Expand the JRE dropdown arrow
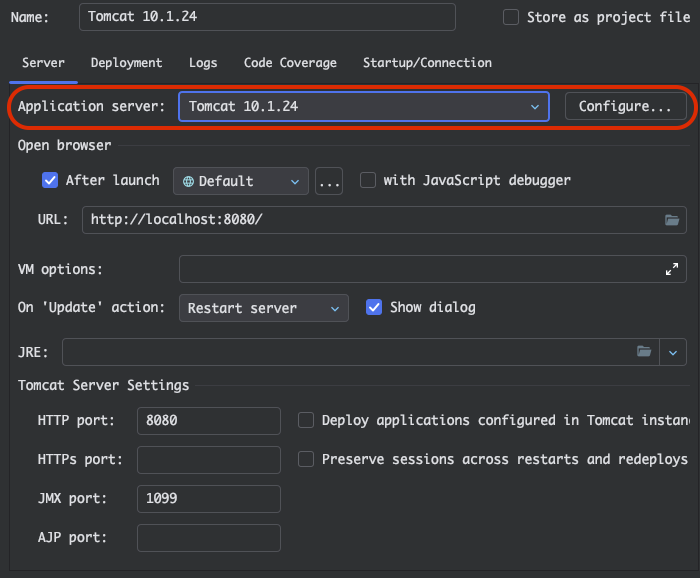Viewport: 700px width, 578px height. [673, 352]
